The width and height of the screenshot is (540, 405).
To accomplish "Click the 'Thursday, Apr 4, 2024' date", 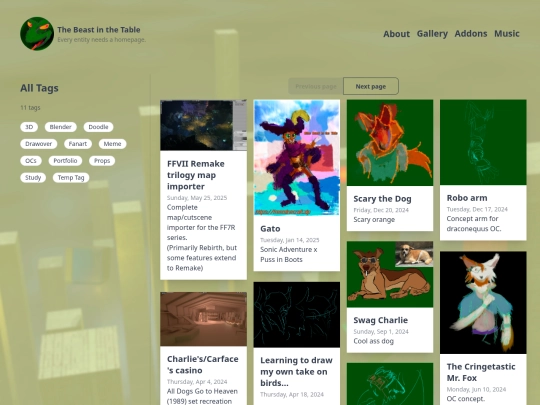I will [197, 382].
